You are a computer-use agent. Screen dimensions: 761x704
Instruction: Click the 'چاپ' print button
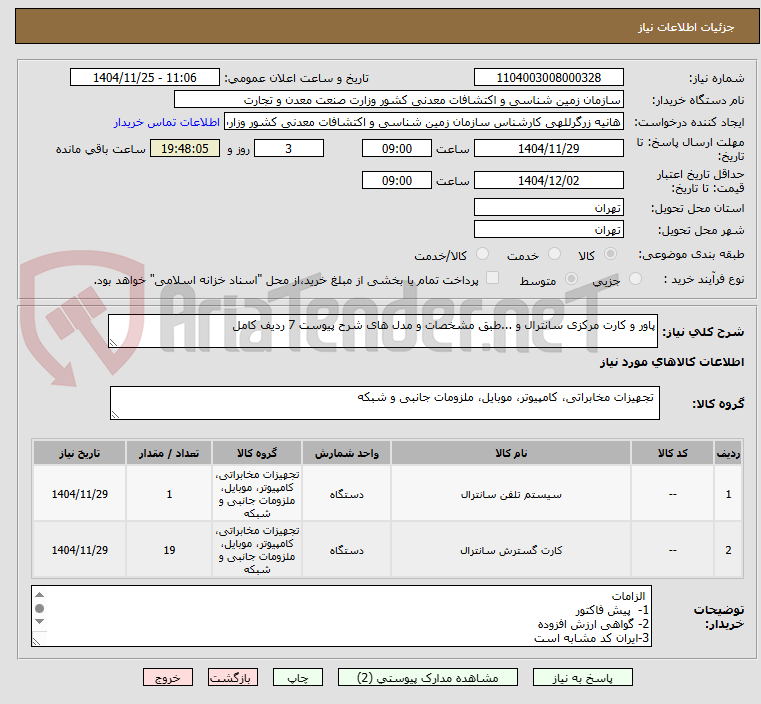click(298, 677)
